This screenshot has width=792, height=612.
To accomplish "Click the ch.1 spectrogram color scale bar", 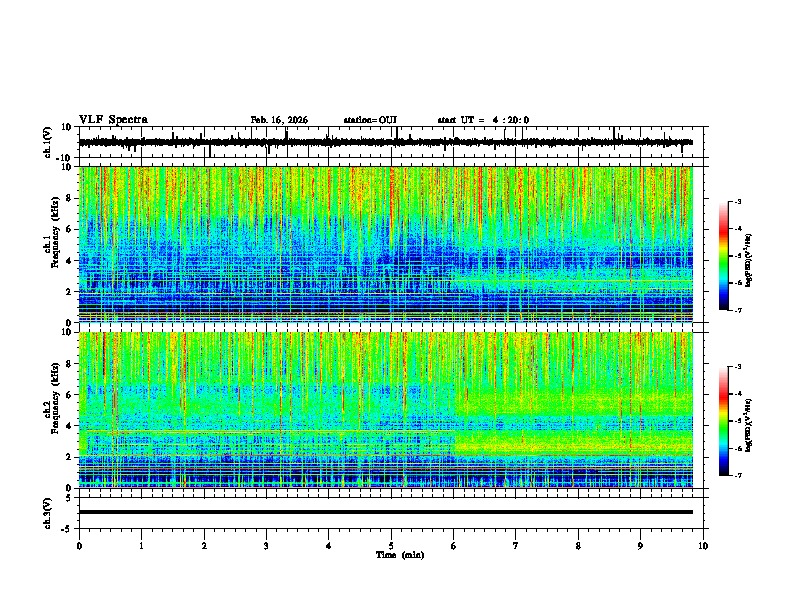I will [x=724, y=256].
